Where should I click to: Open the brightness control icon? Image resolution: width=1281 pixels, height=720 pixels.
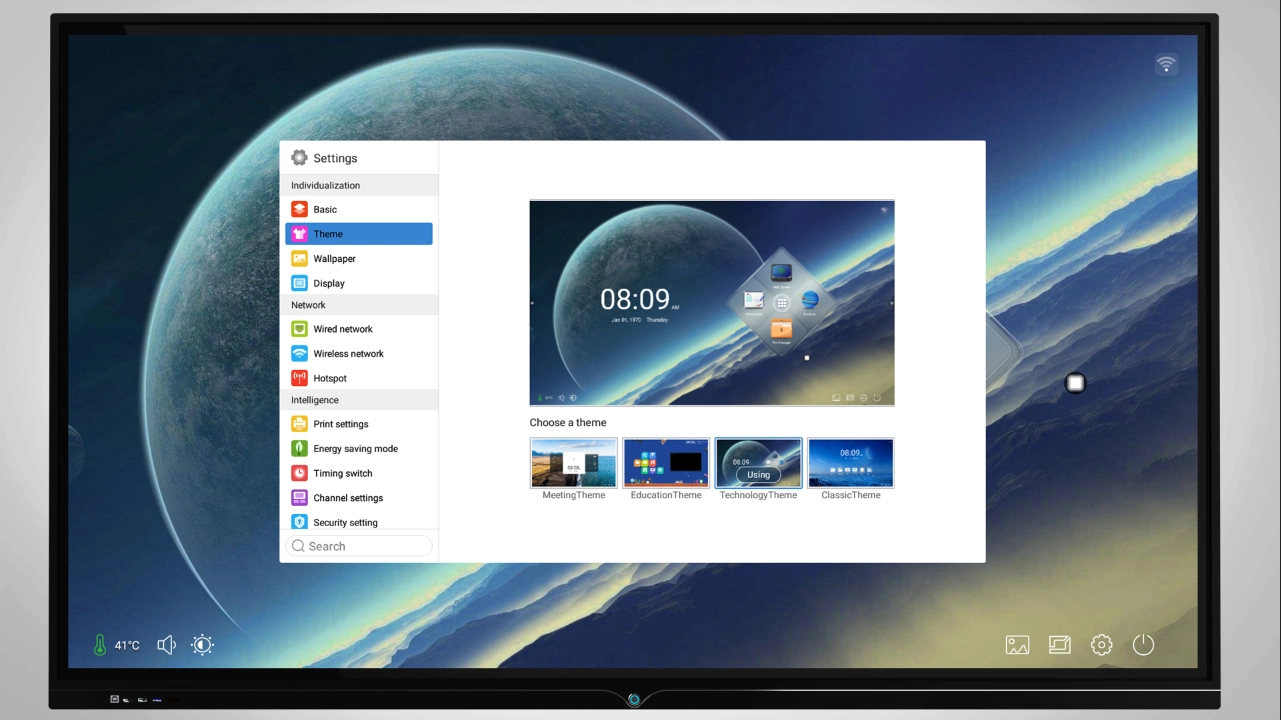click(203, 645)
